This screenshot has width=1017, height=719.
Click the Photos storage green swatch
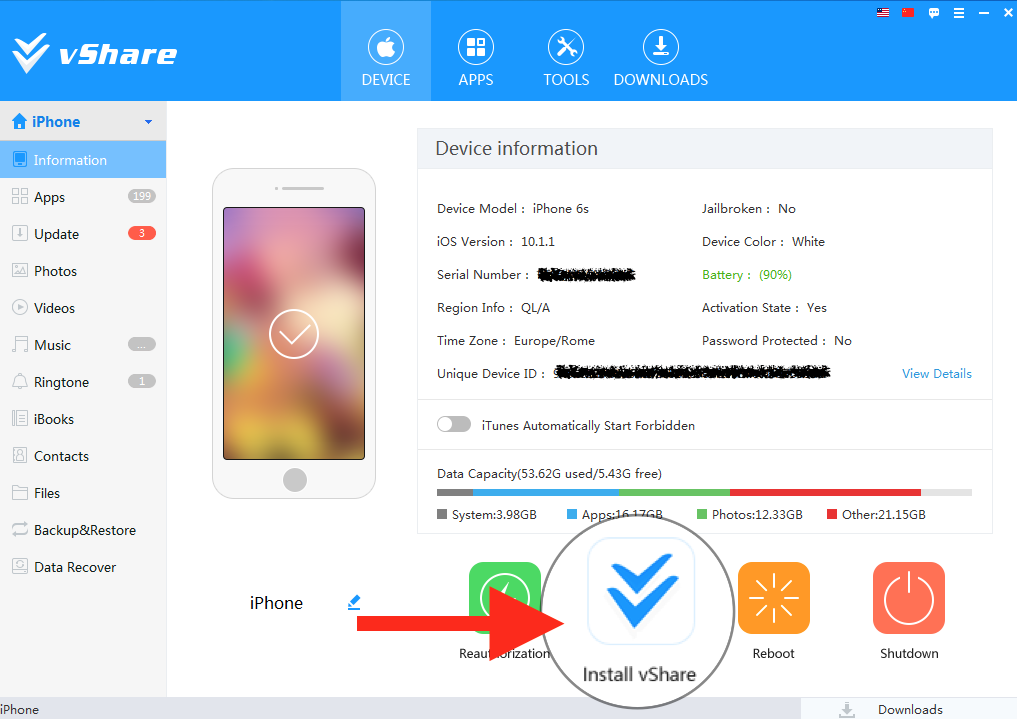pos(701,514)
